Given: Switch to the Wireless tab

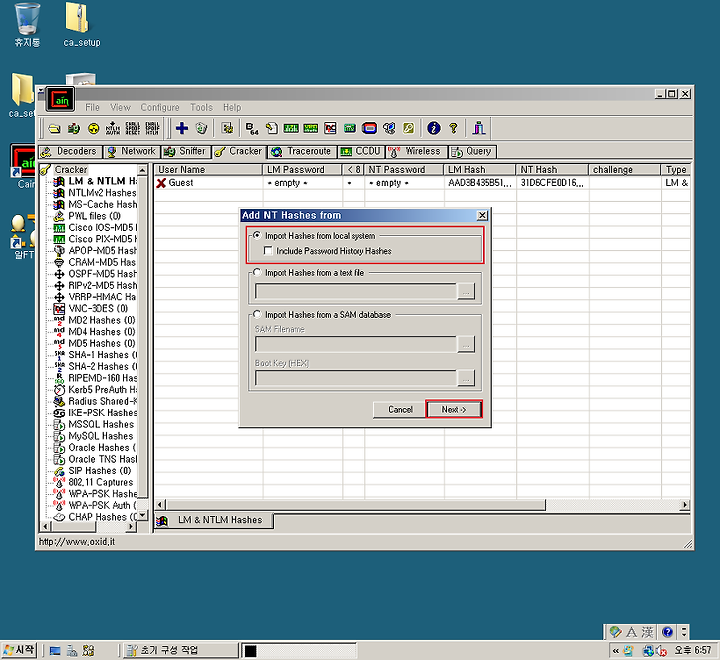Looking at the screenshot, I should [416, 152].
